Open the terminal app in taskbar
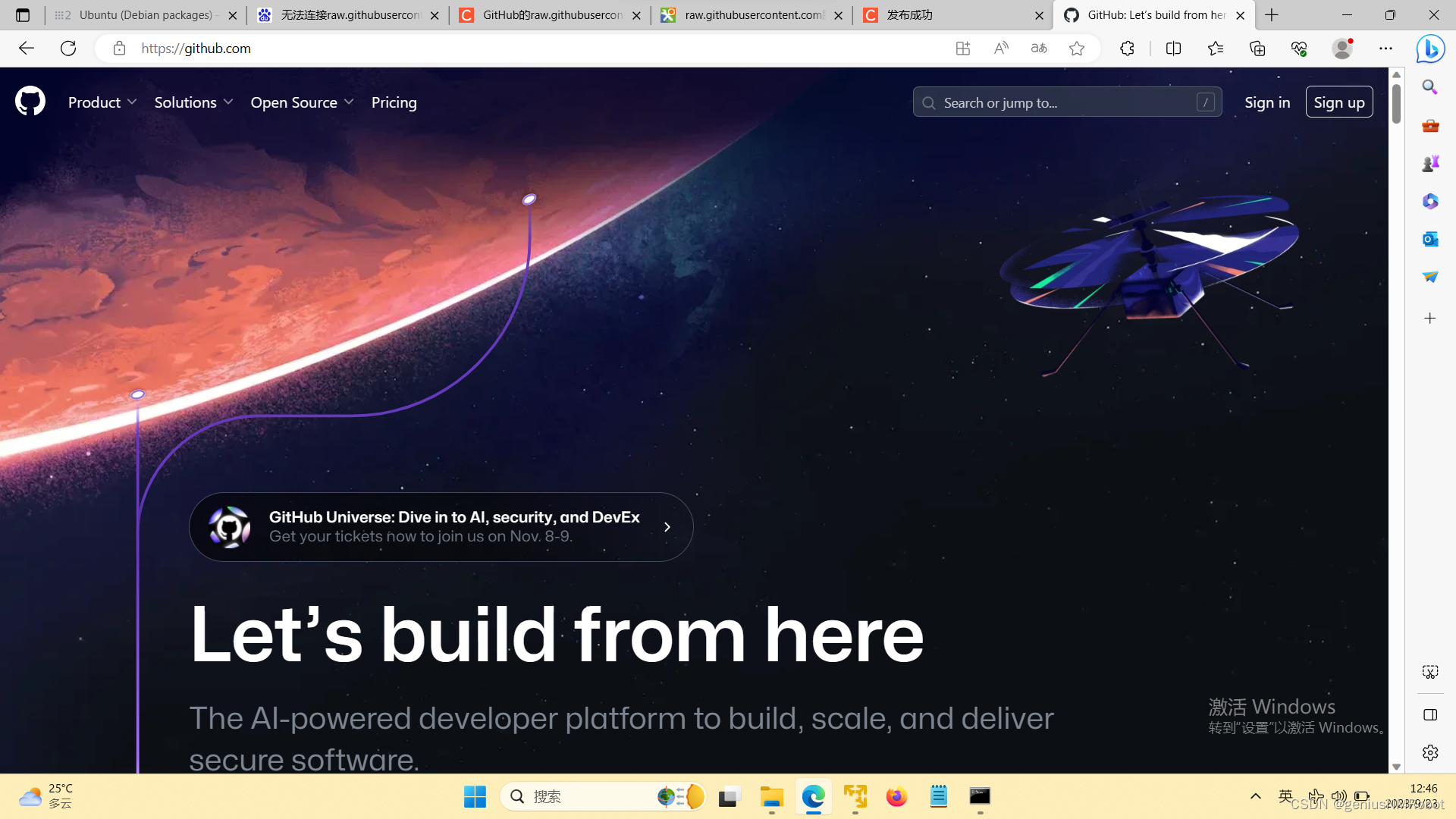Image resolution: width=1456 pixels, height=819 pixels. 980,797
